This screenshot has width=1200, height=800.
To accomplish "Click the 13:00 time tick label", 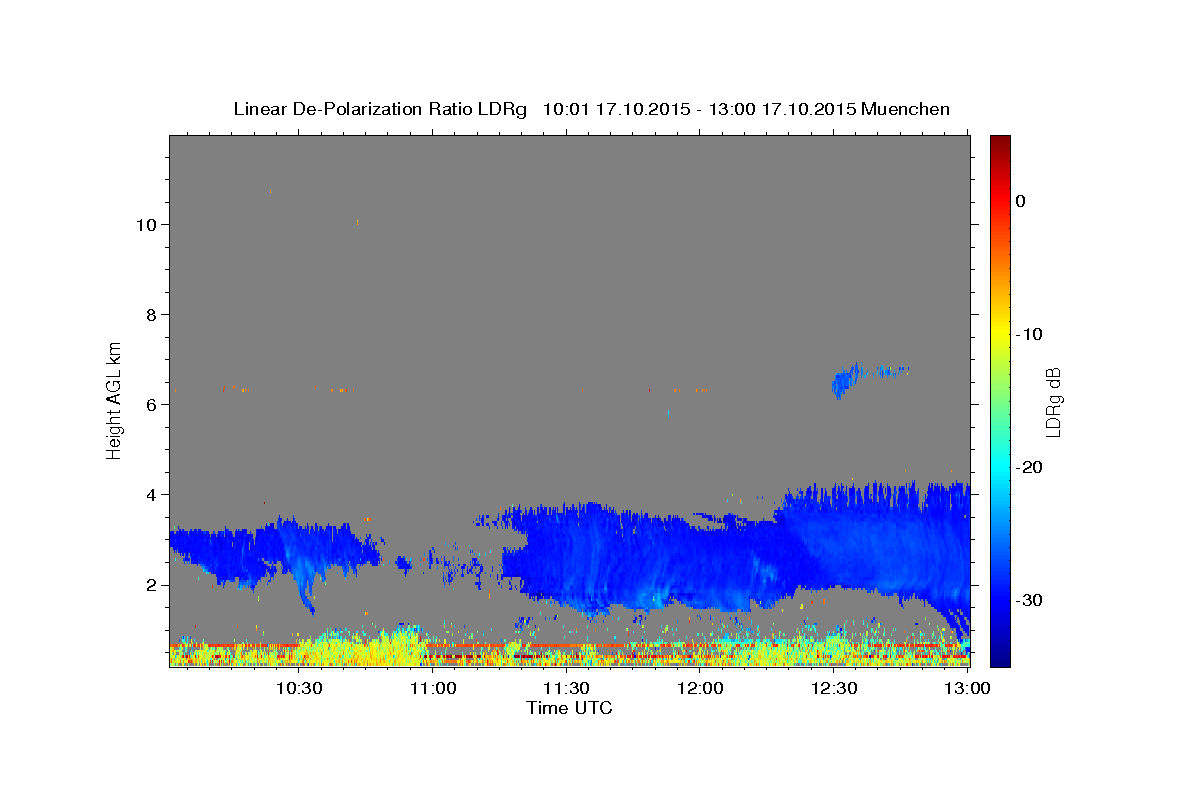I will pyautogui.click(x=967, y=688).
